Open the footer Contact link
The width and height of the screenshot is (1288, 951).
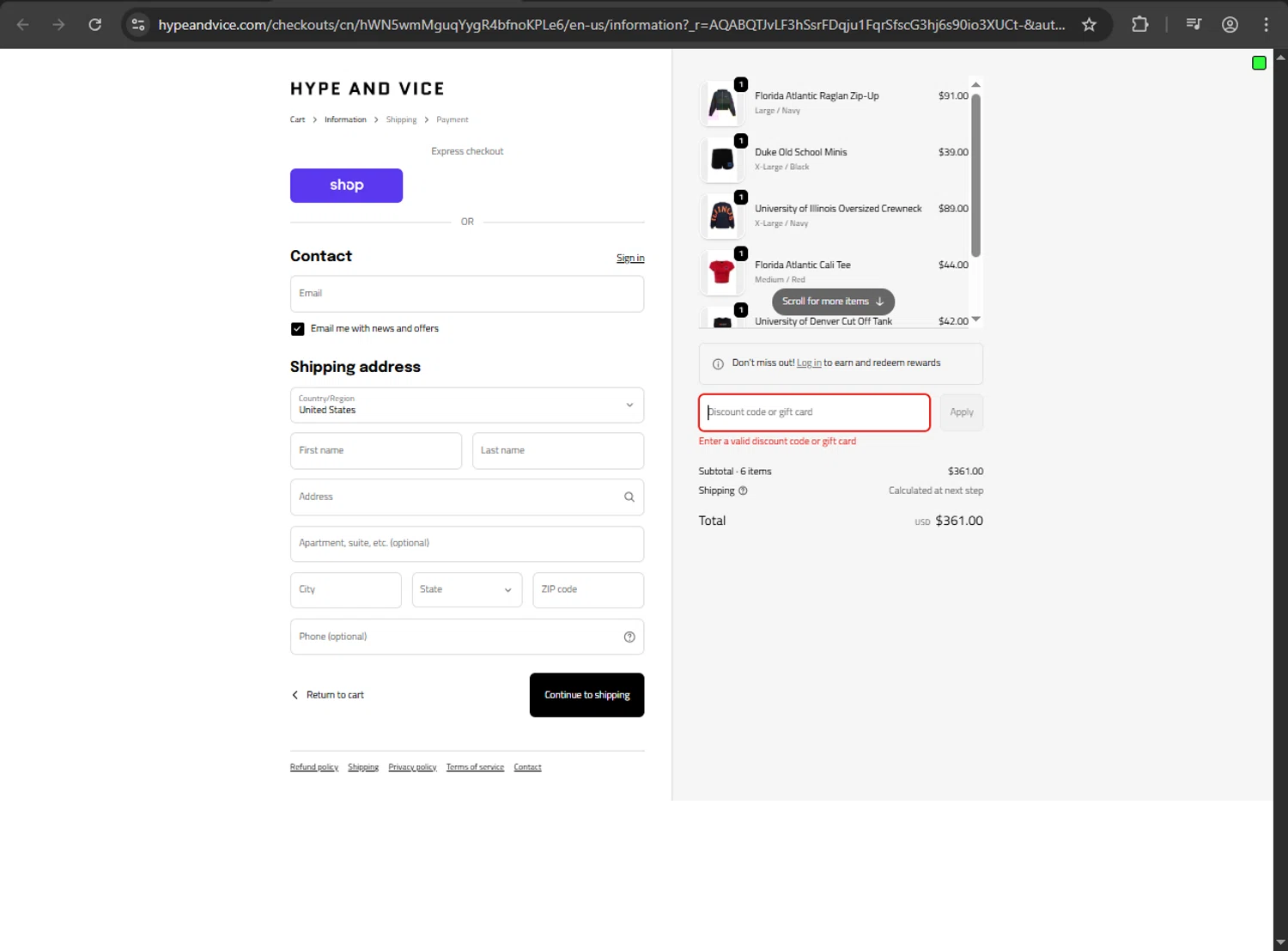(x=527, y=767)
